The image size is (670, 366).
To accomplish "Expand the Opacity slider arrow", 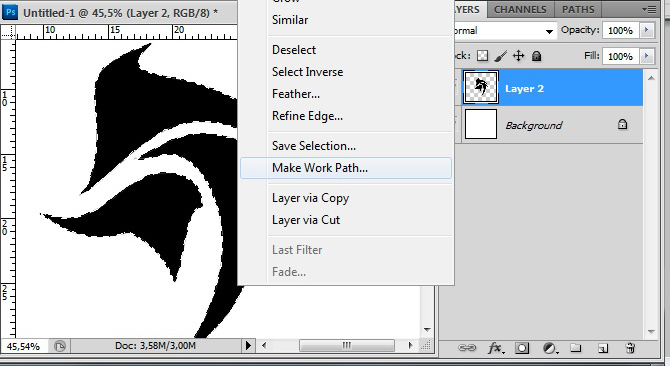I will tap(646, 30).
